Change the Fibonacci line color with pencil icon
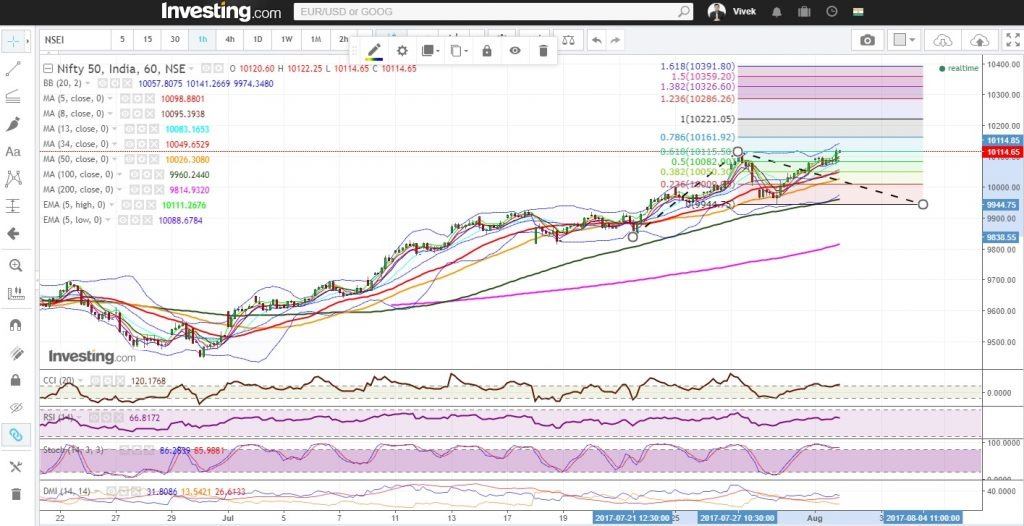 (x=374, y=51)
